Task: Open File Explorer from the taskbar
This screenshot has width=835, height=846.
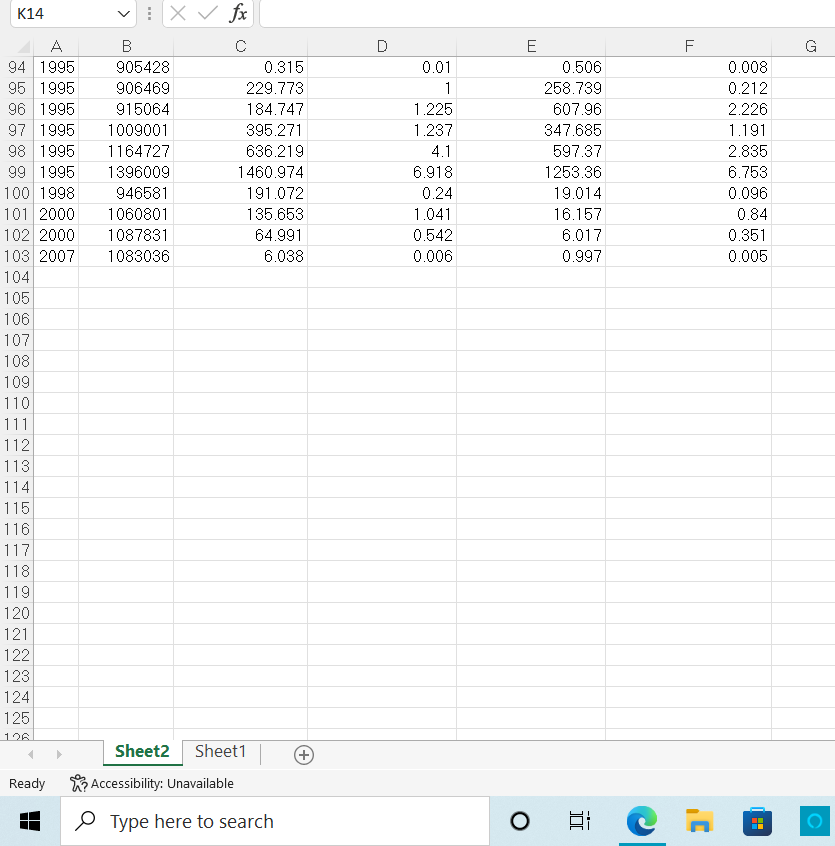Action: click(699, 821)
